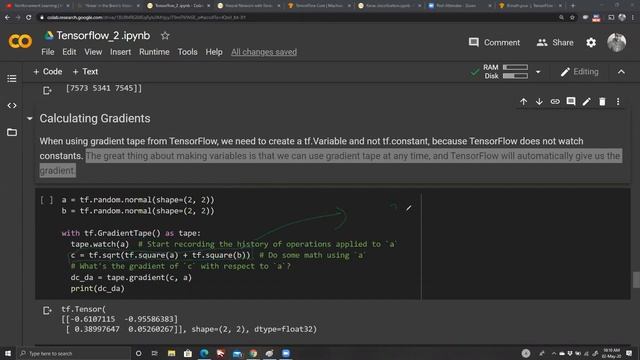Open the File menu
This screenshot has width=640, height=360.
click(48, 52)
